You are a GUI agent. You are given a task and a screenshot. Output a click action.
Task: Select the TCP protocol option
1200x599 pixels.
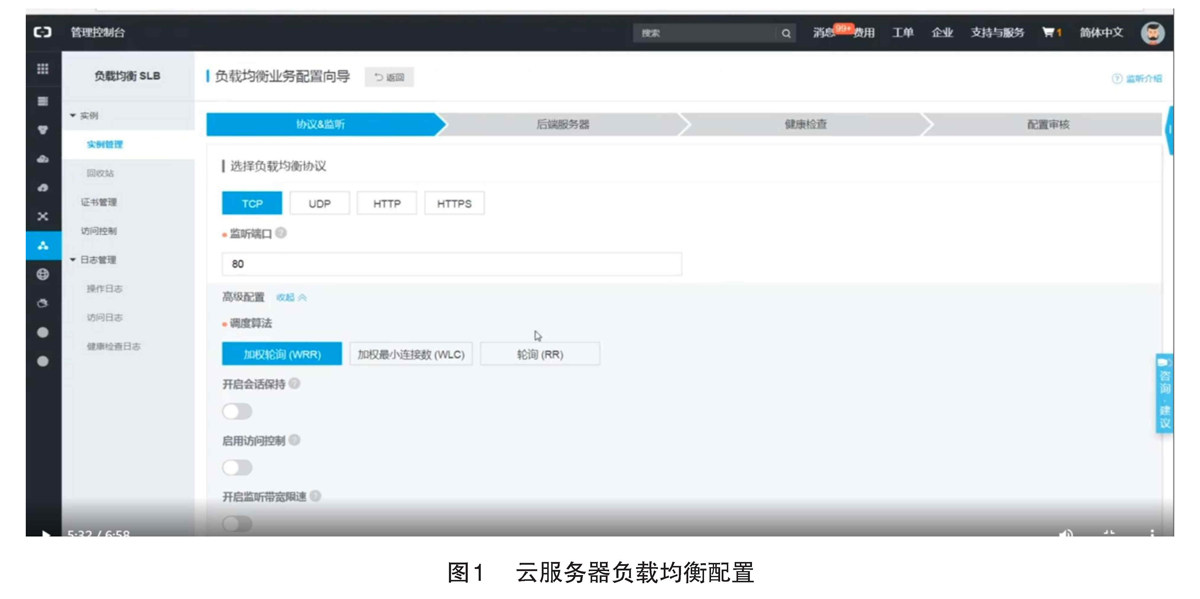[252, 203]
